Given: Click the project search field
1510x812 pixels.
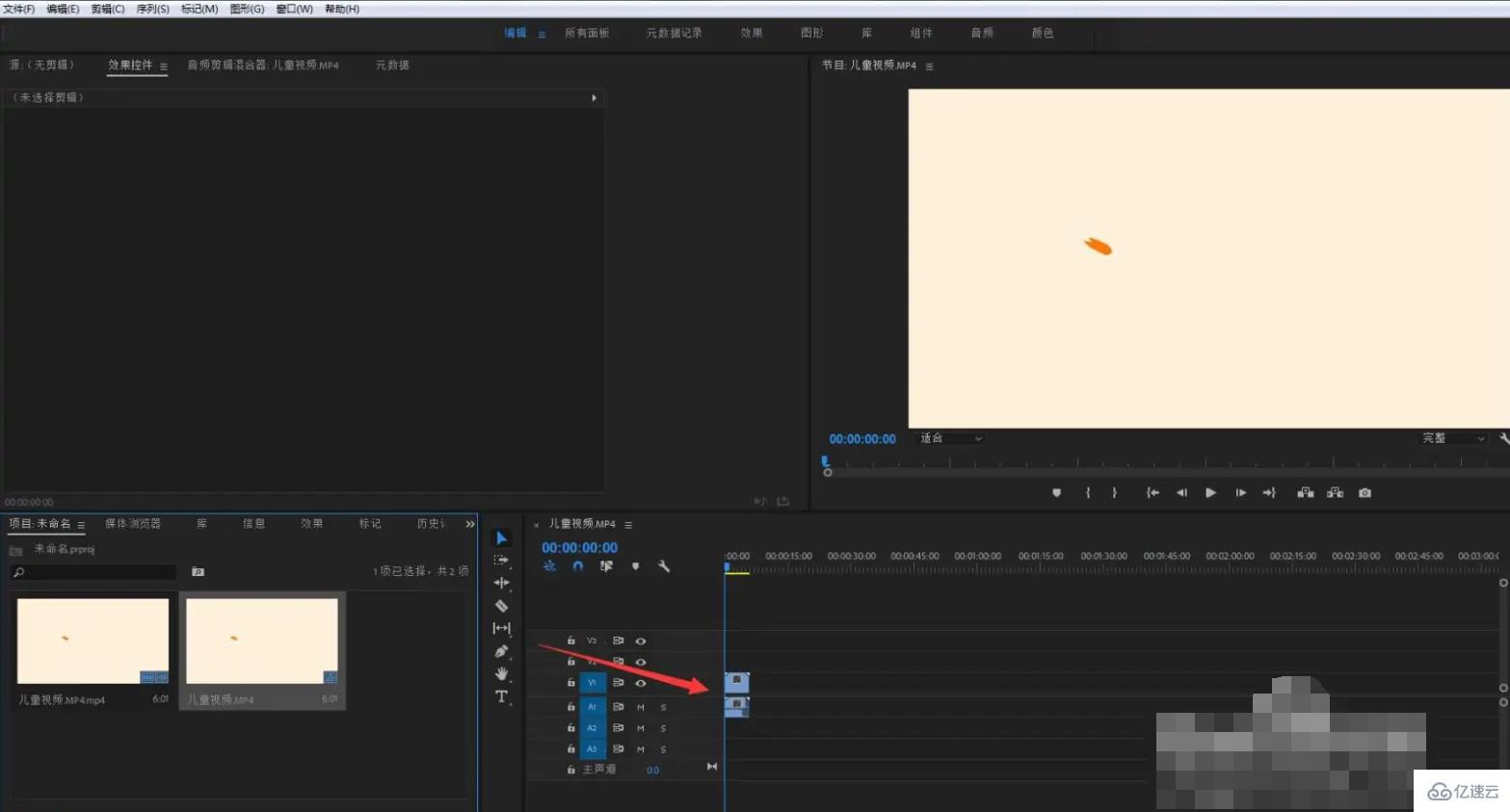Looking at the screenshot, I should point(93,572).
